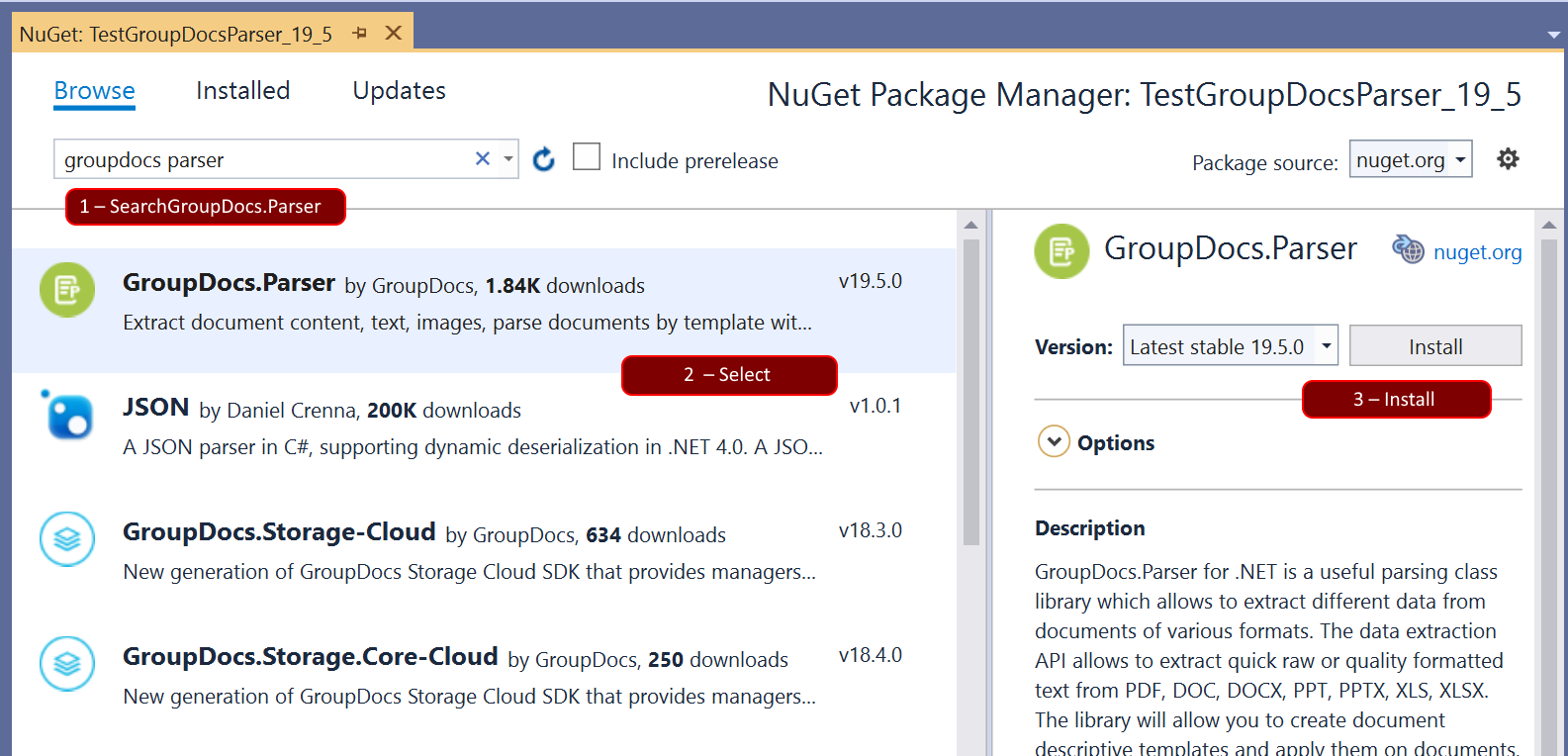This screenshot has width=1568, height=756.
Task: Open NuGet settings gear icon
Action: [1507, 159]
